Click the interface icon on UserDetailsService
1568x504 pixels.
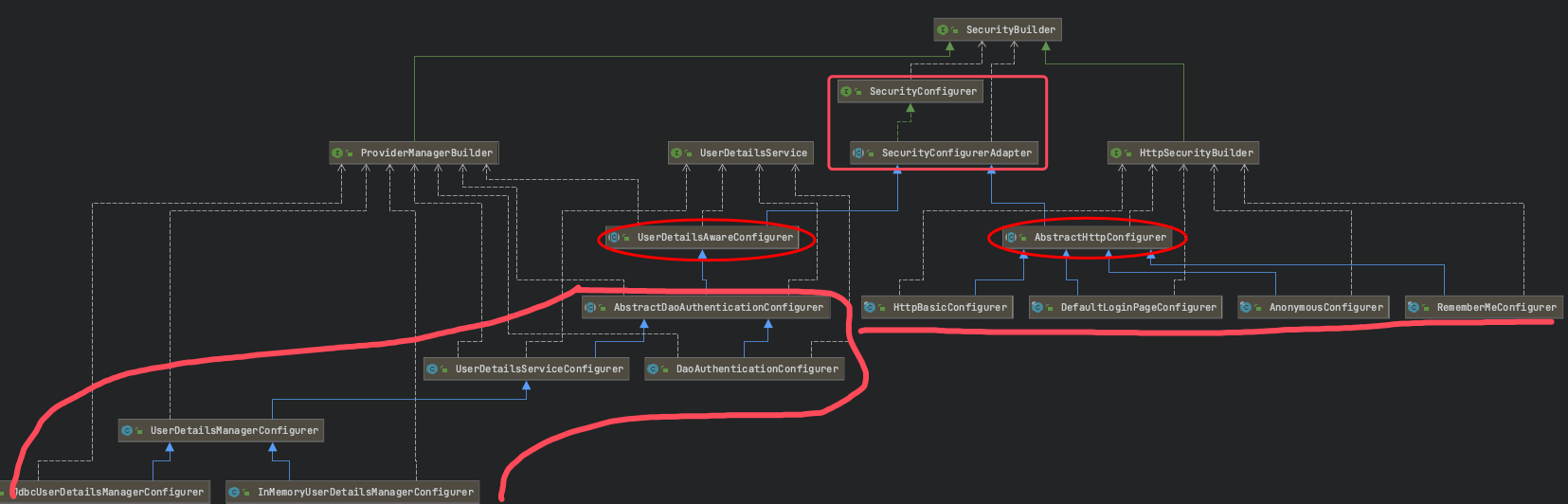[676, 153]
